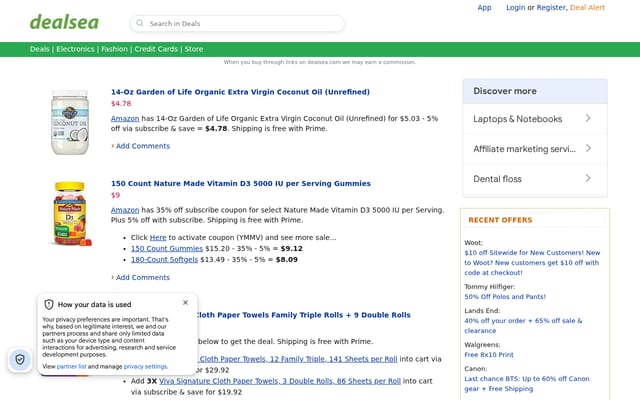Click Here link to activate coupon

[158, 237]
